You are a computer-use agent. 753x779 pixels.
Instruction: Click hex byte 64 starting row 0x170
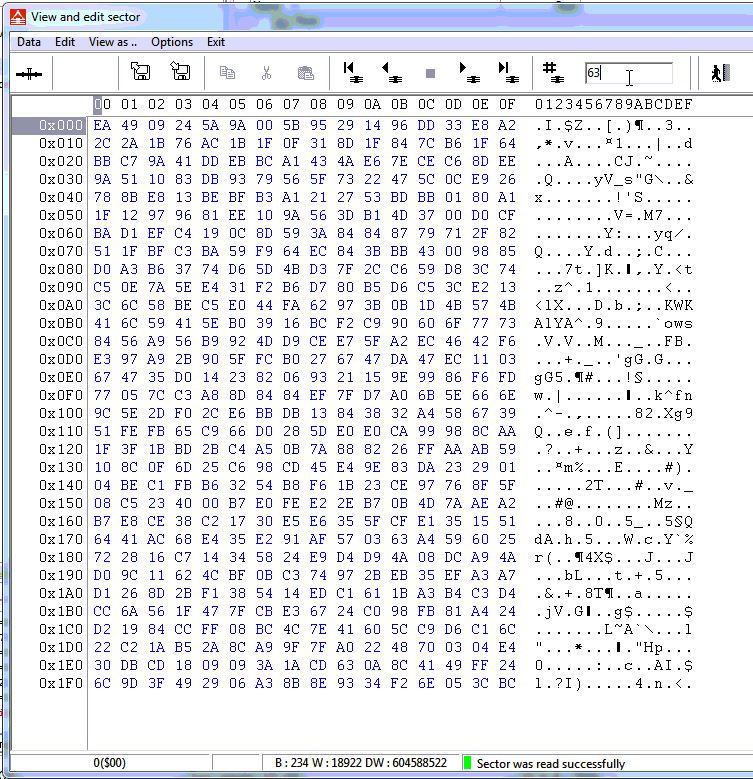[x=102, y=539]
